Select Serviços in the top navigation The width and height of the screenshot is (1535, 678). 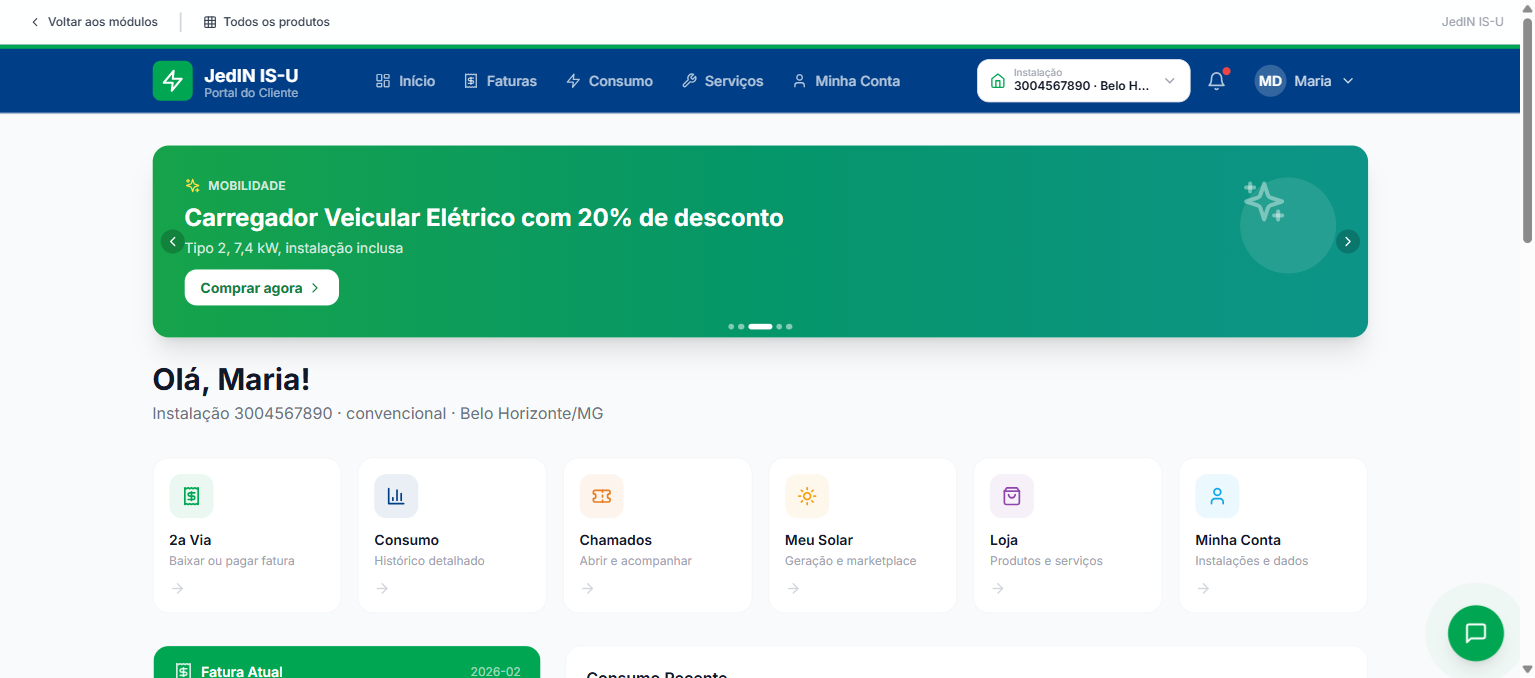722,81
